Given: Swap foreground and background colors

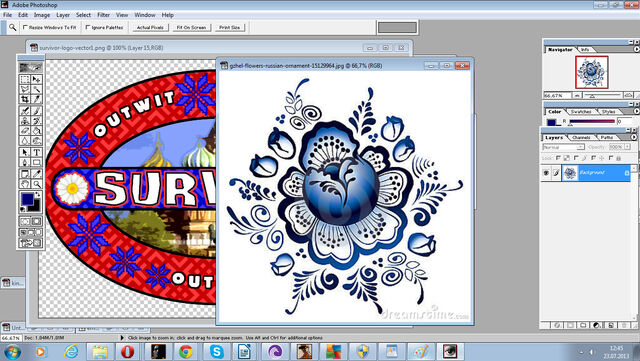Looking at the screenshot, I should (38, 195).
